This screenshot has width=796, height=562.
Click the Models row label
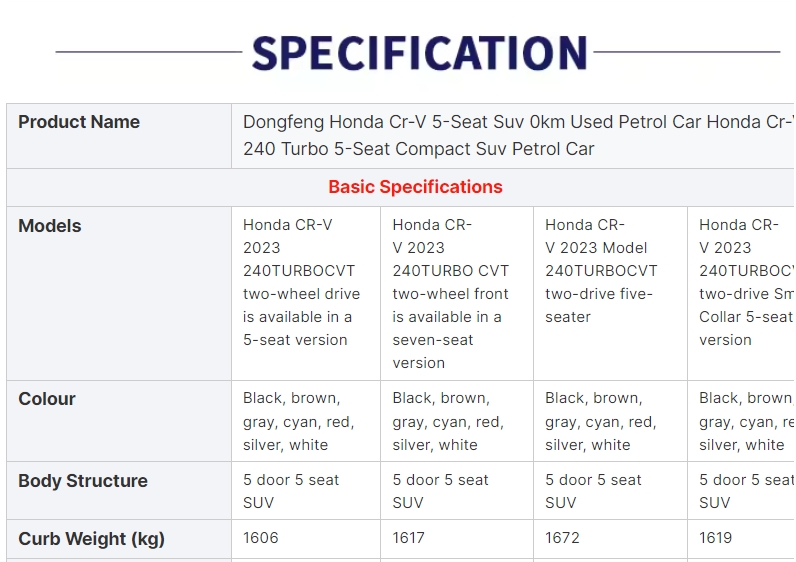(x=50, y=226)
